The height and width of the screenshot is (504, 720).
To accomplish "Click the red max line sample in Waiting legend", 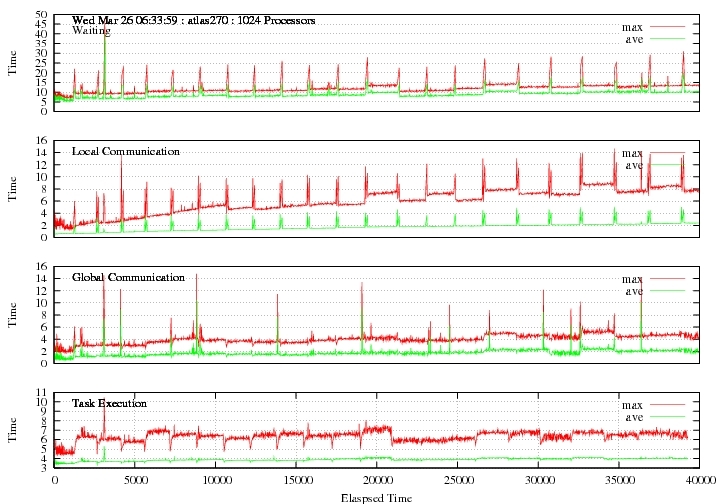I will click(x=667, y=27).
